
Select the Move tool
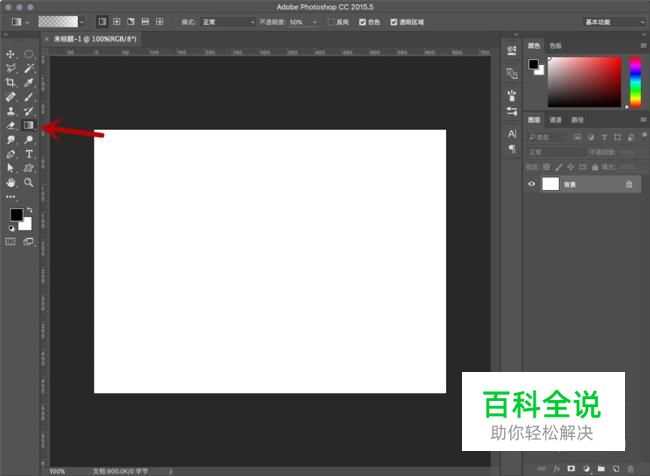pyautogui.click(x=11, y=54)
